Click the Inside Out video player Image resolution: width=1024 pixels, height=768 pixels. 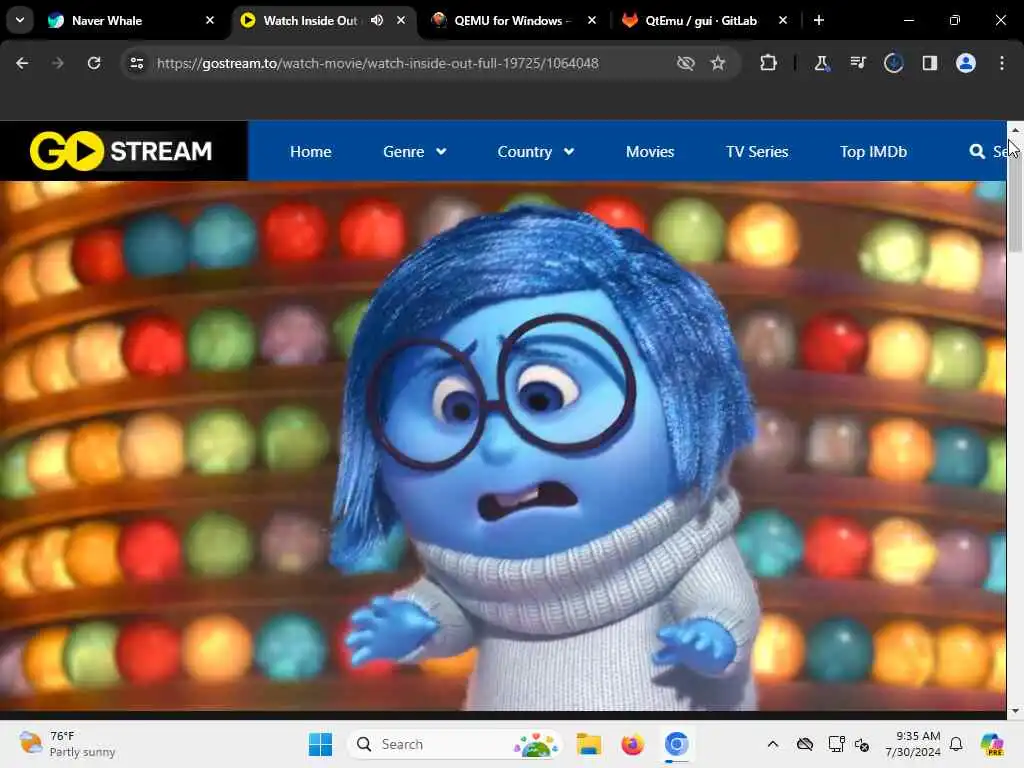pos(503,446)
